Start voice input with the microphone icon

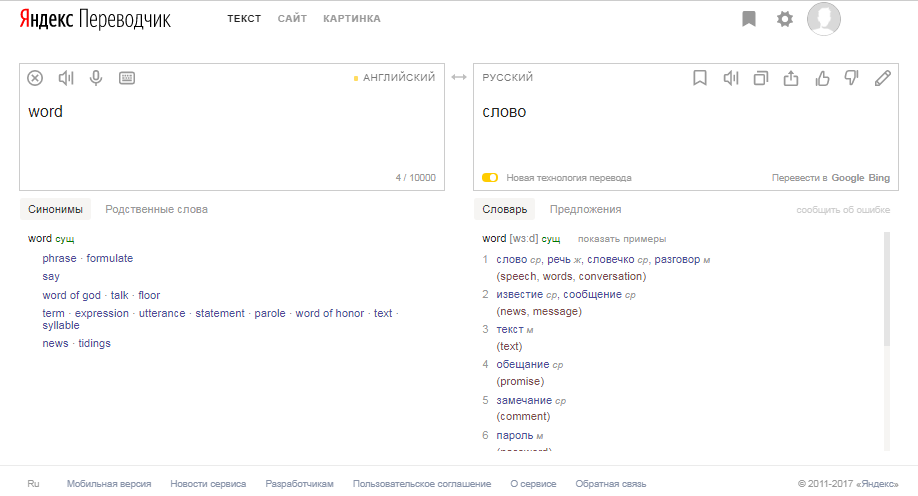96,78
